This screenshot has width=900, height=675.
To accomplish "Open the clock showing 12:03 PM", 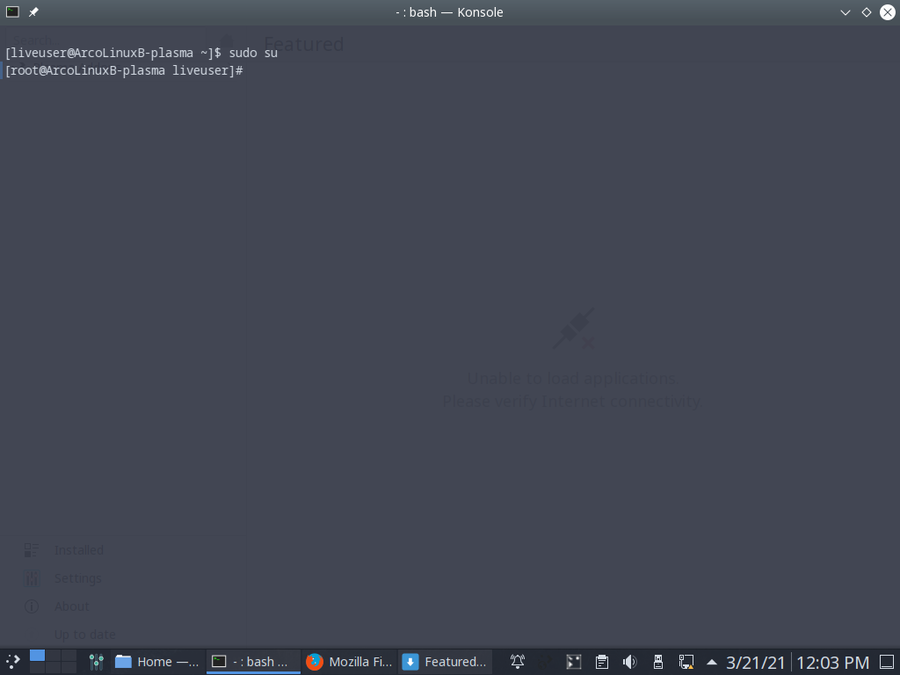I will [832, 663].
